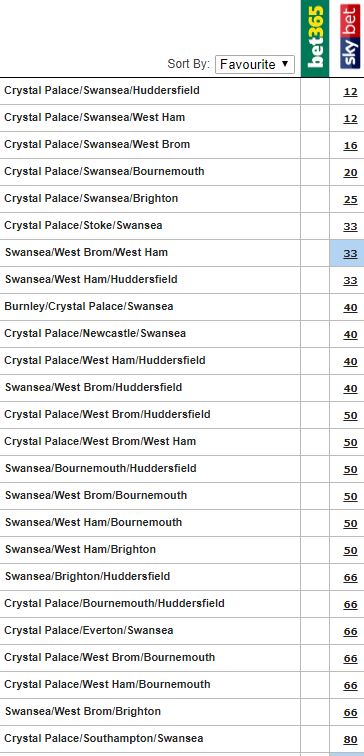
Task: Pick odds 80 for Crystal Palace/Southampton/Swansea
Action: pyautogui.click(x=350, y=740)
